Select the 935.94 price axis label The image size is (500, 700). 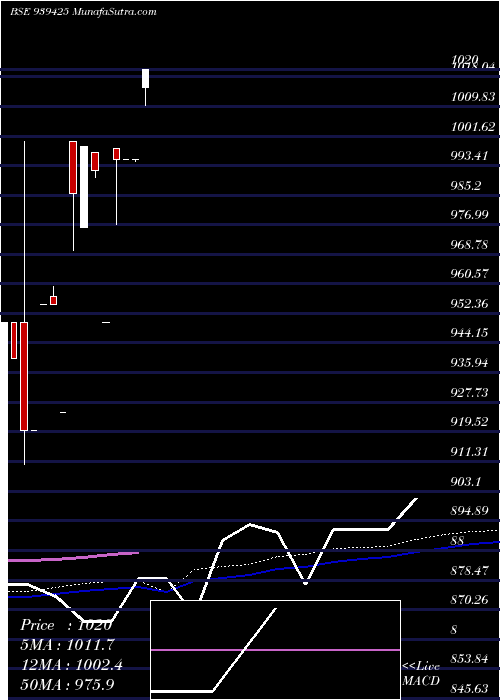tap(469, 362)
